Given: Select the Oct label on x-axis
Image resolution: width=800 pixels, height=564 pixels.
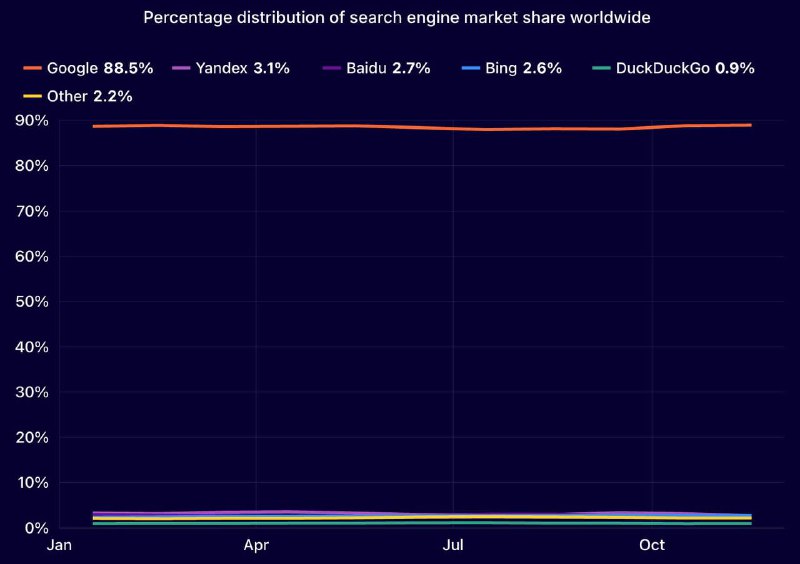Looking at the screenshot, I should tap(651, 545).
